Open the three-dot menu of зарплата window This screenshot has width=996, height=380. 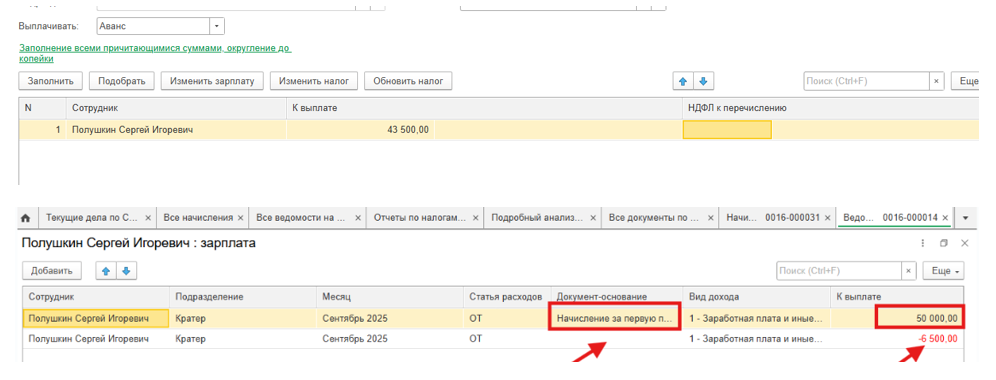click(x=922, y=243)
